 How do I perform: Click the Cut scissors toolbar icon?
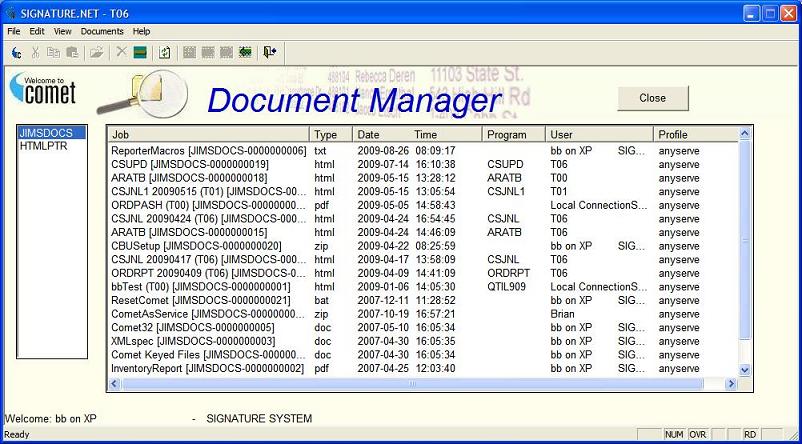pos(35,52)
